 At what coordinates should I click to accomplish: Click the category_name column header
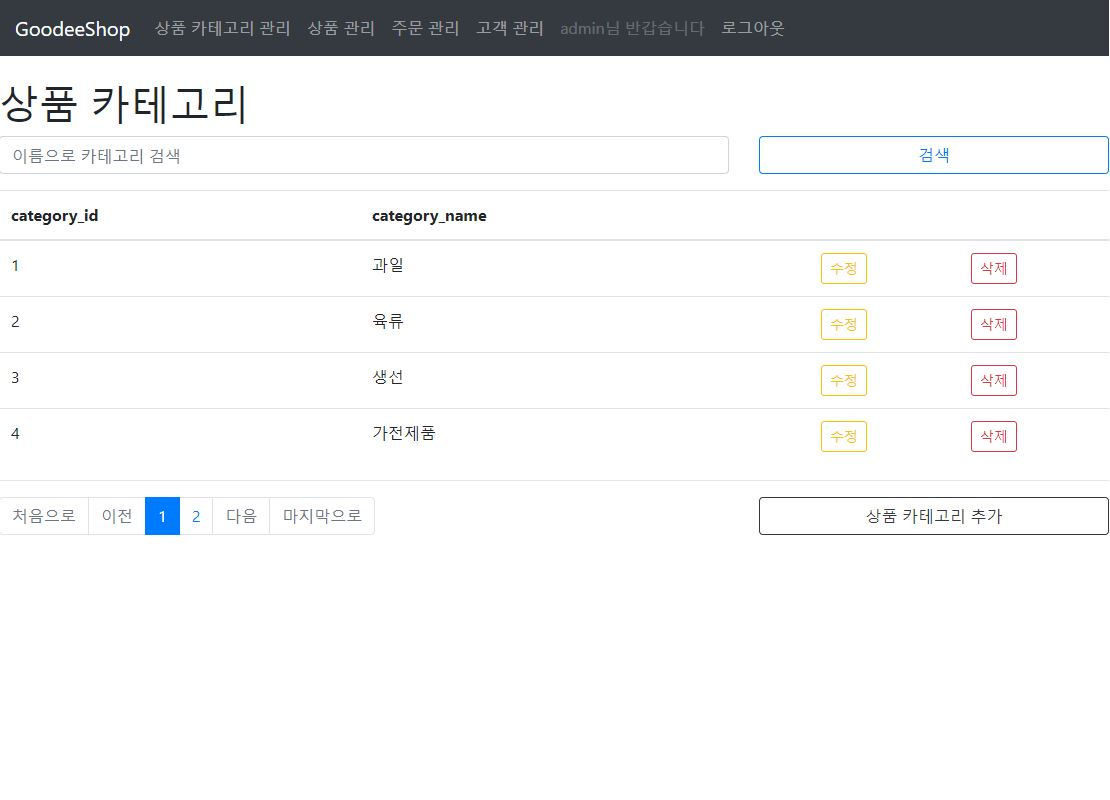[x=429, y=216]
